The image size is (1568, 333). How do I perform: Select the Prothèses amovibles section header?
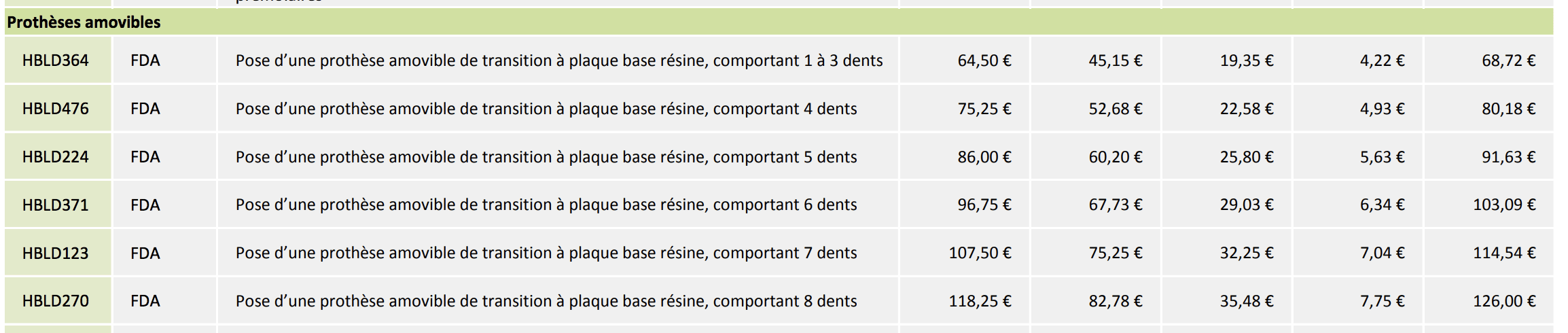click(x=779, y=22)
